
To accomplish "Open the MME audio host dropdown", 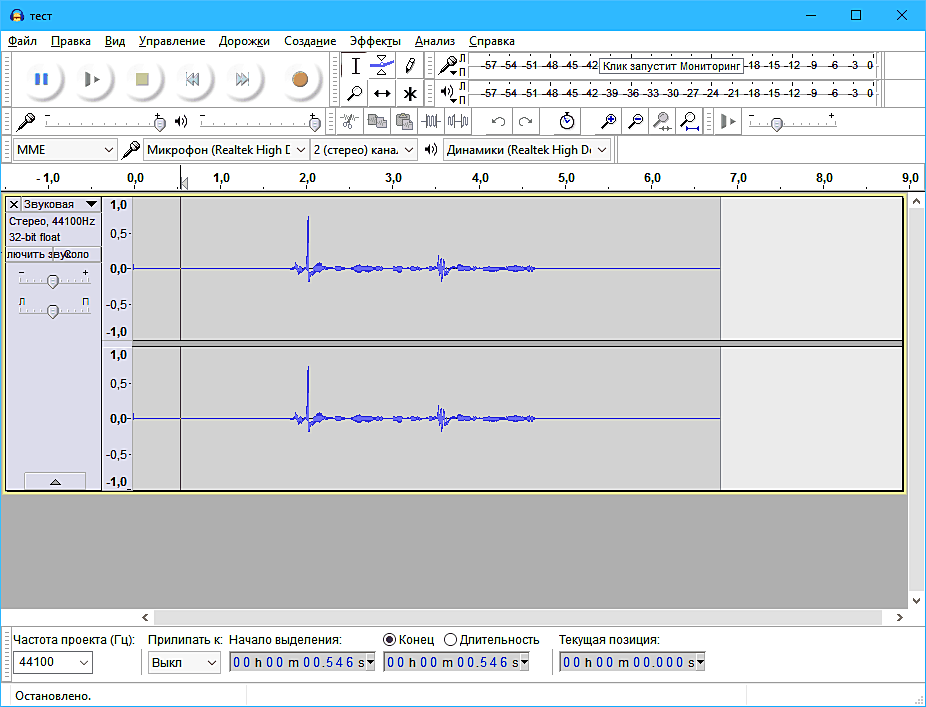I will tap(65, 150).
